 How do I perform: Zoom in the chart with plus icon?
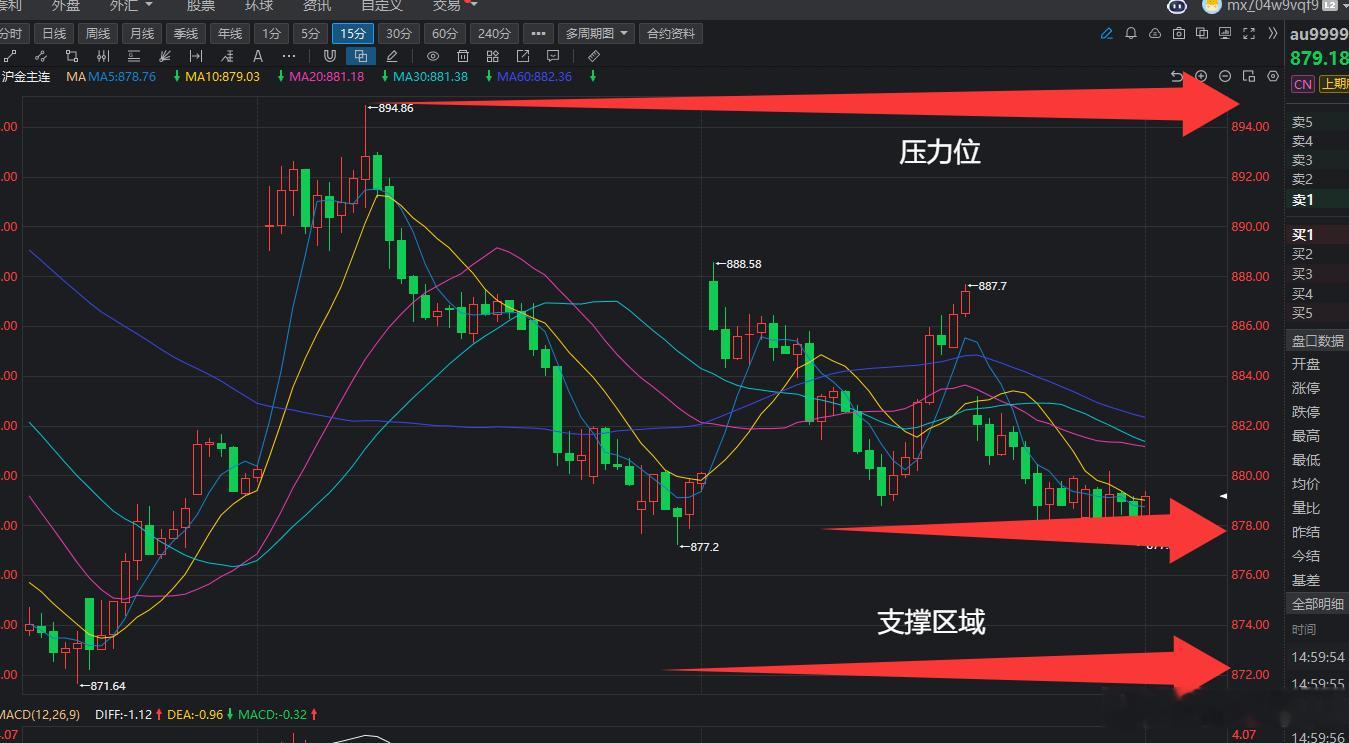click(1201, 76)
